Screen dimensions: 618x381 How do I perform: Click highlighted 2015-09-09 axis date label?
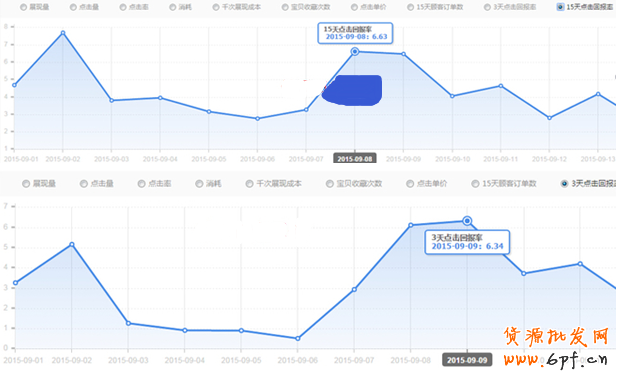[467, 360]
